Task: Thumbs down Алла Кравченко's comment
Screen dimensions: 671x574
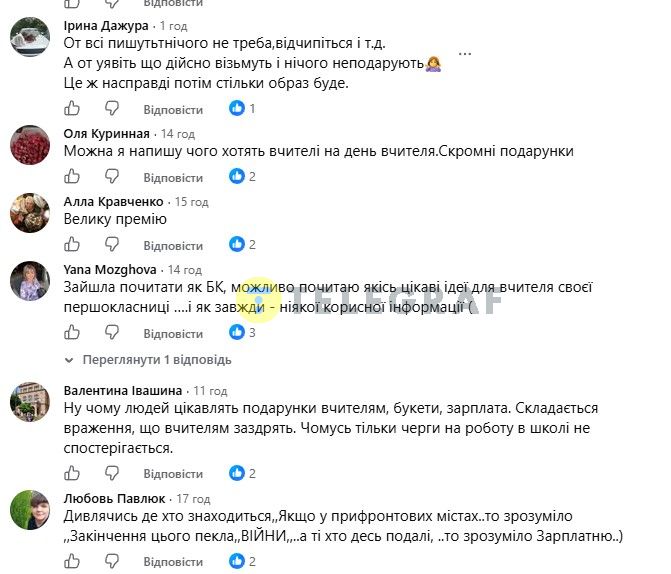Action: pyautogui.click(x=112, y=244)
